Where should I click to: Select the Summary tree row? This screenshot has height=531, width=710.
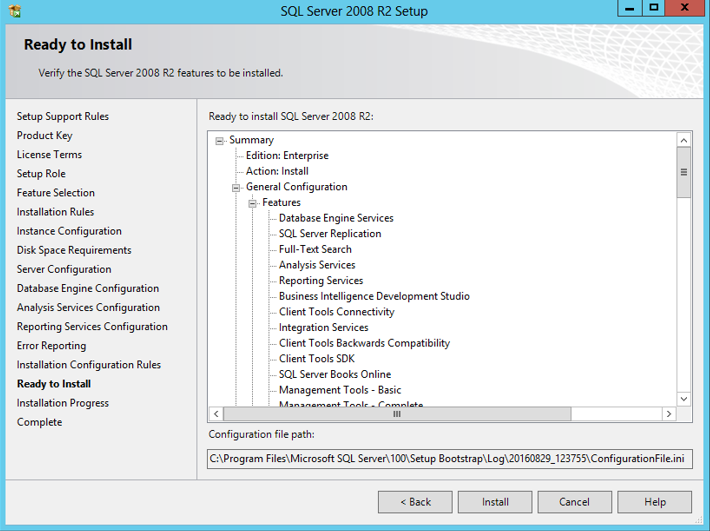tap(251, 140)
